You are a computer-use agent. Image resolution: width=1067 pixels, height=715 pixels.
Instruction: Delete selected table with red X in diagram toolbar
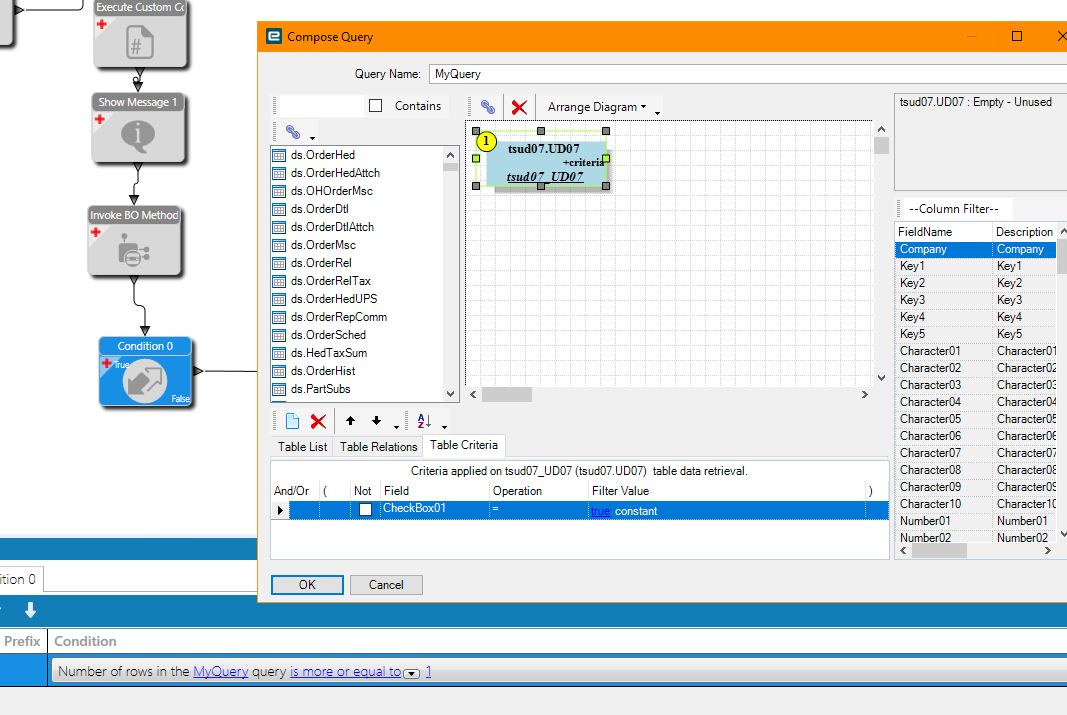click(519, 107)
